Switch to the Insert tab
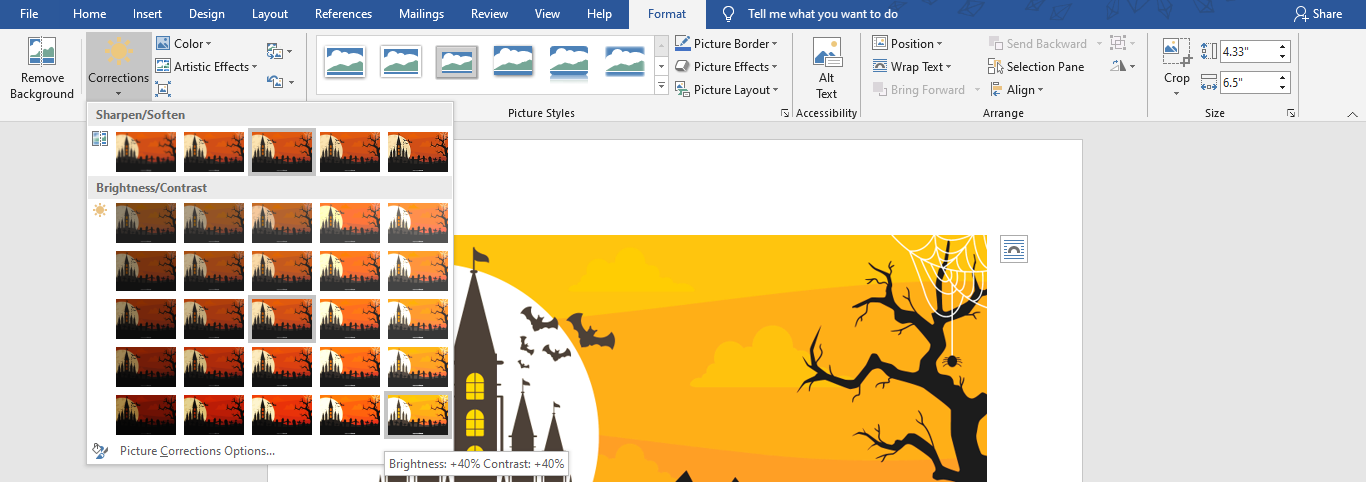This screenshot has height=482, width=1366. point(148,14)
